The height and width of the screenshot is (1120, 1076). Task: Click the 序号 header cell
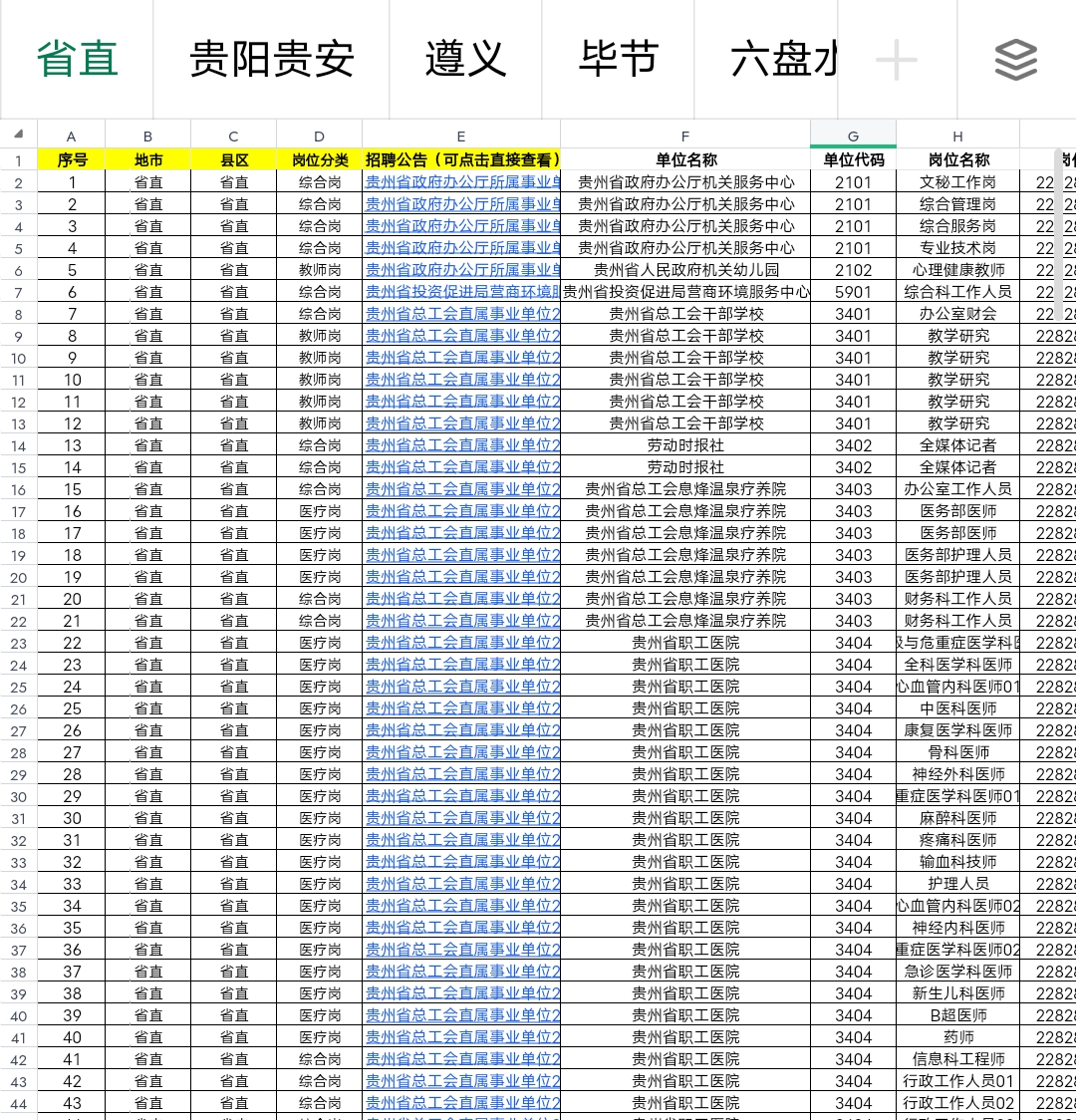click(x=72, y=159)
